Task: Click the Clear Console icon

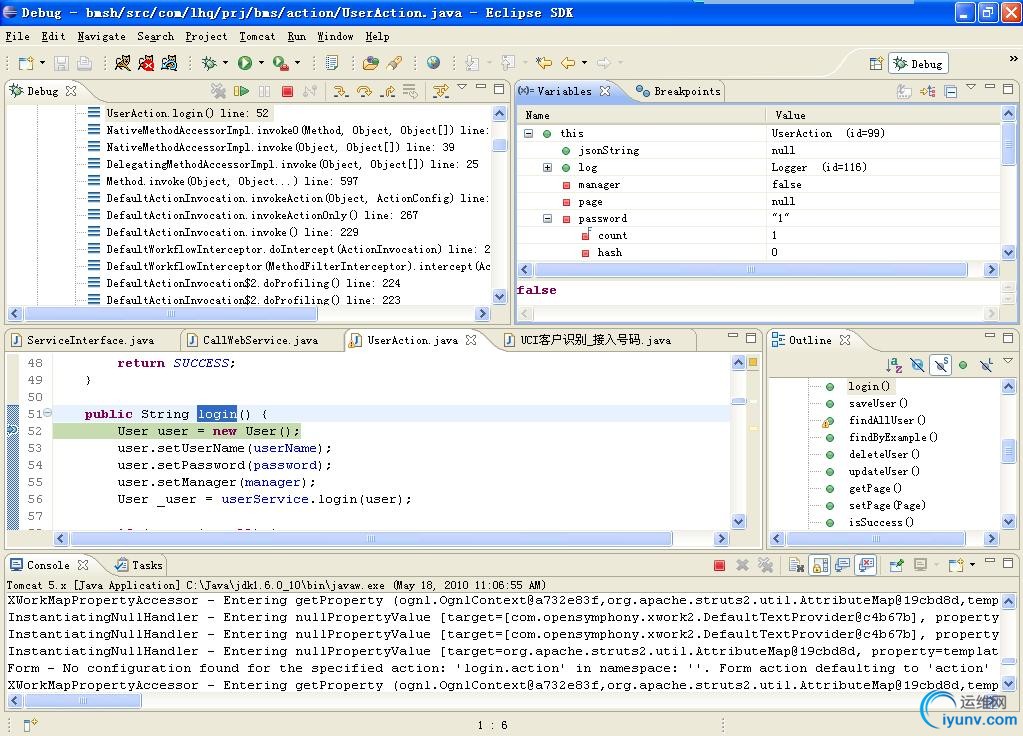Action: pyautogui.click(x=795, y=565)
